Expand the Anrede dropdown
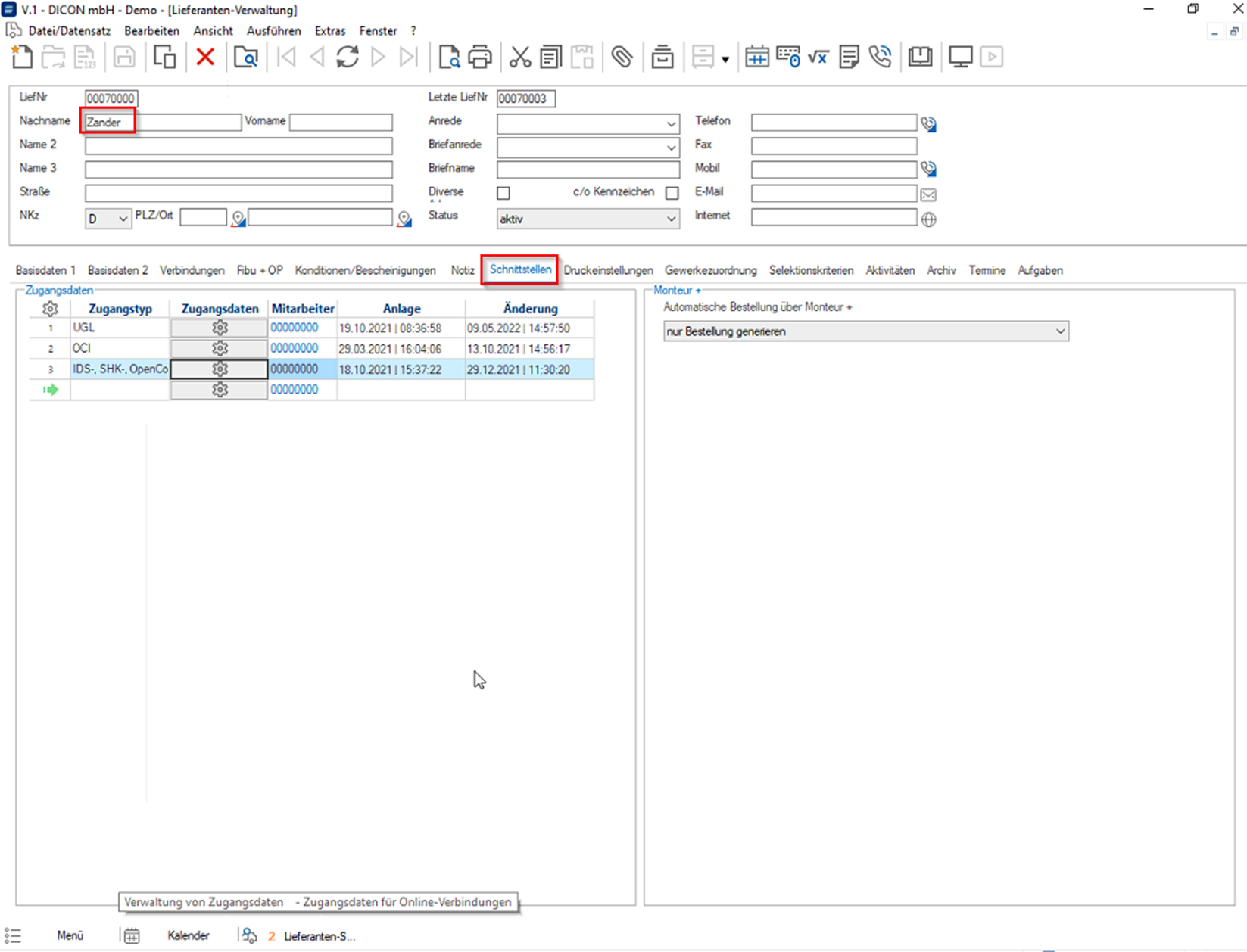Image resolution: width=1247 pixels, height=952 pixels. [x=671, y=124]
